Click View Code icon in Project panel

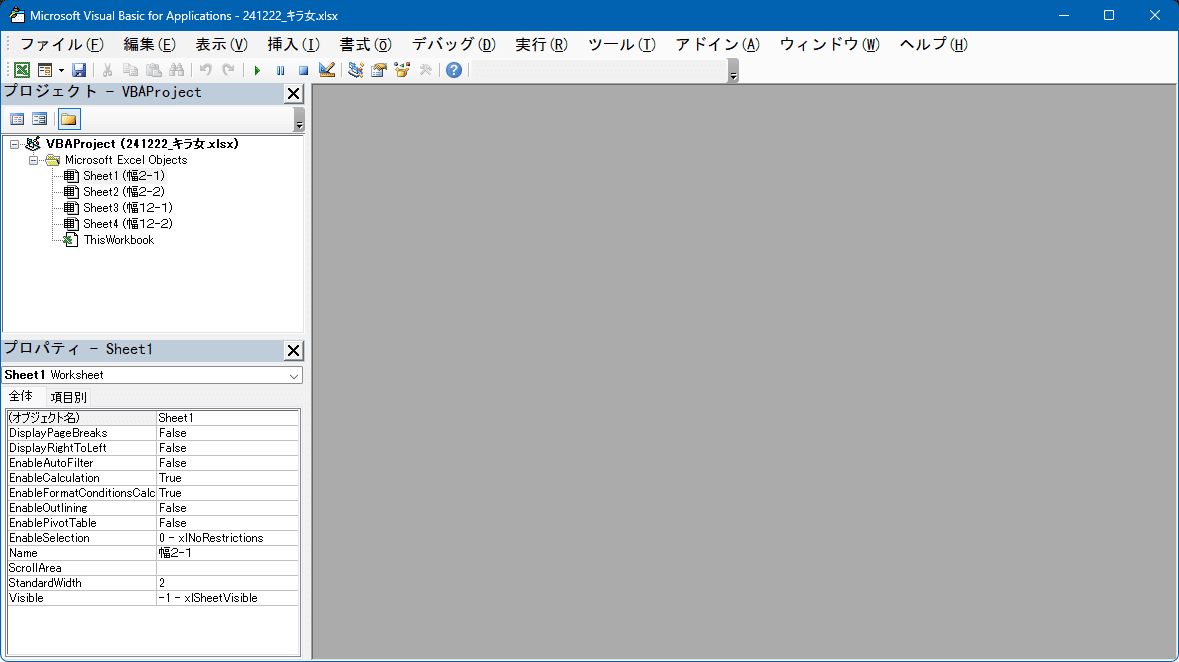[17, 119]
